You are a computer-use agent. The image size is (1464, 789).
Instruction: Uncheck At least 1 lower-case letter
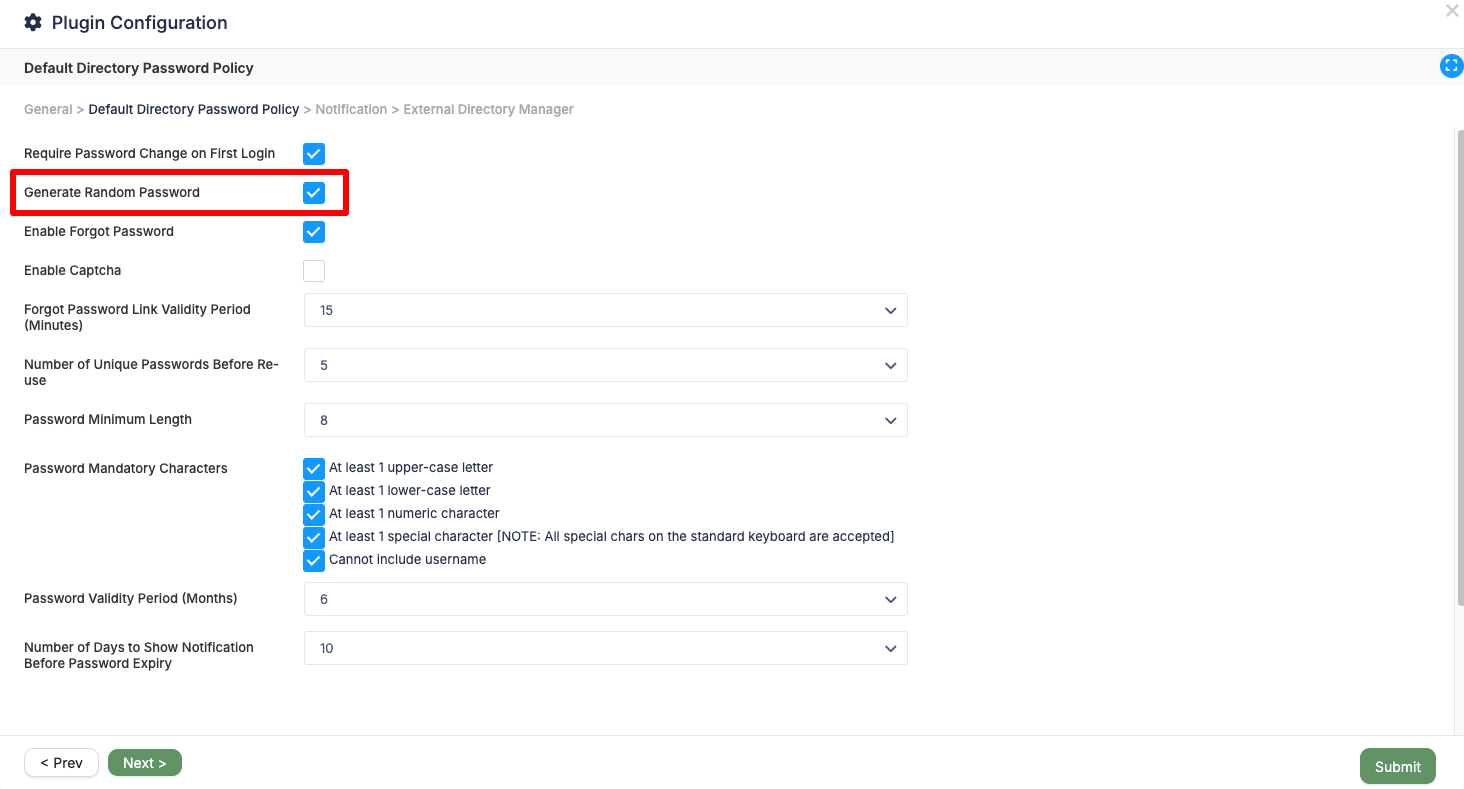[x=314, y=491]
